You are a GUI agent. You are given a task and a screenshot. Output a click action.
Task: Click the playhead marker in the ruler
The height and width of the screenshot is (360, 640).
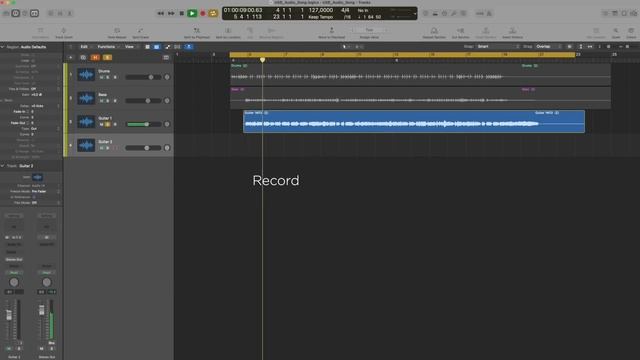click(262, 60)
